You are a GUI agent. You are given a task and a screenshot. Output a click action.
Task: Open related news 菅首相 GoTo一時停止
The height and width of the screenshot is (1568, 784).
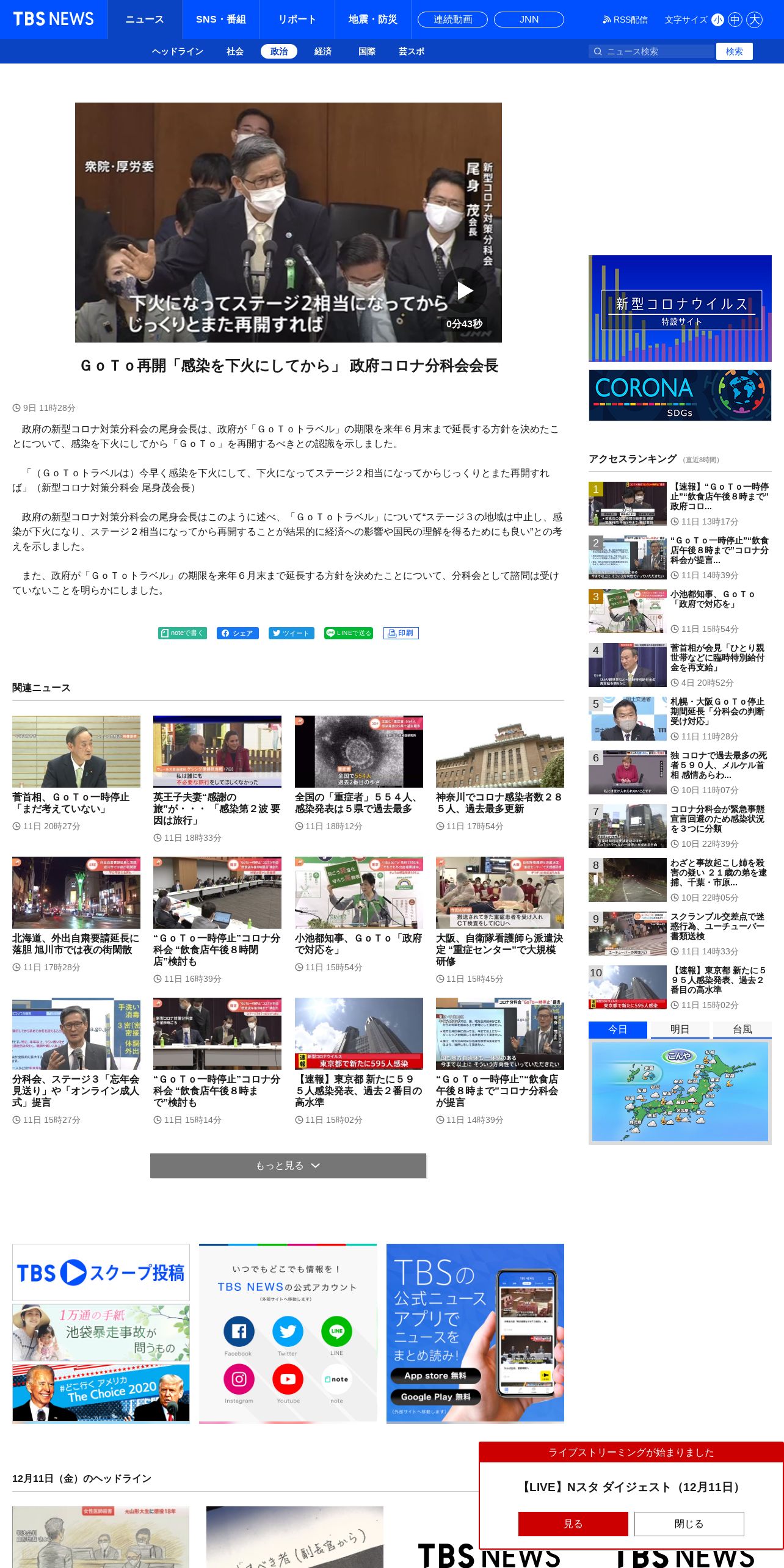point(76,773)
